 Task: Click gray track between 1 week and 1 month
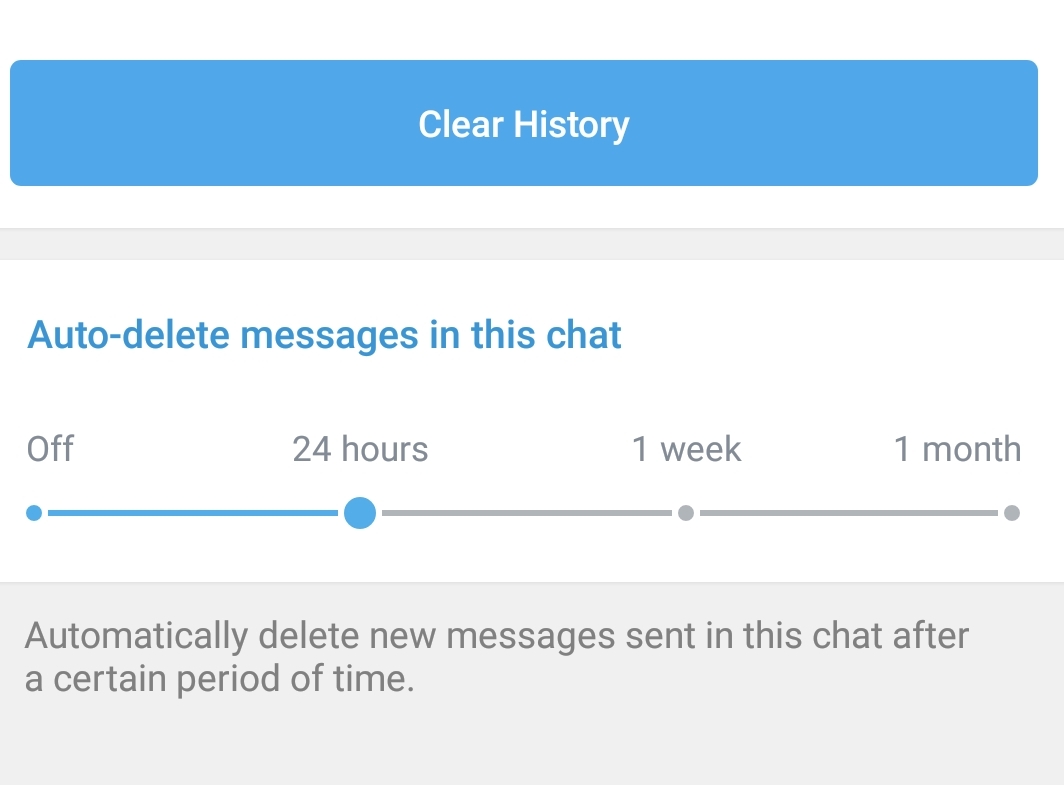pos(848,513)
